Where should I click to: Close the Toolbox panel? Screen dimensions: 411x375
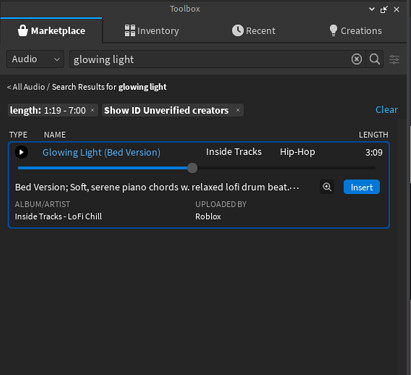coord(396,9)
